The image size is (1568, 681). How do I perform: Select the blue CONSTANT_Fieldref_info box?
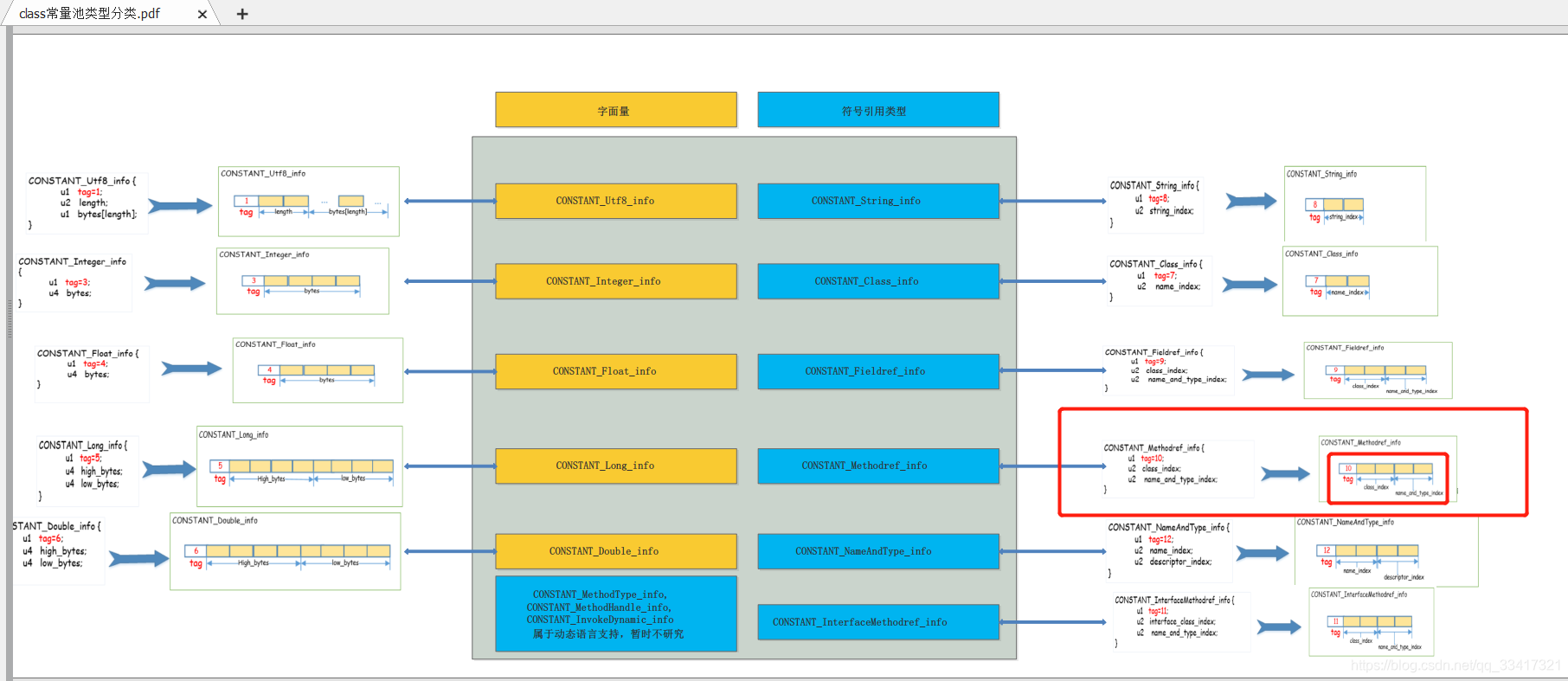878,371
